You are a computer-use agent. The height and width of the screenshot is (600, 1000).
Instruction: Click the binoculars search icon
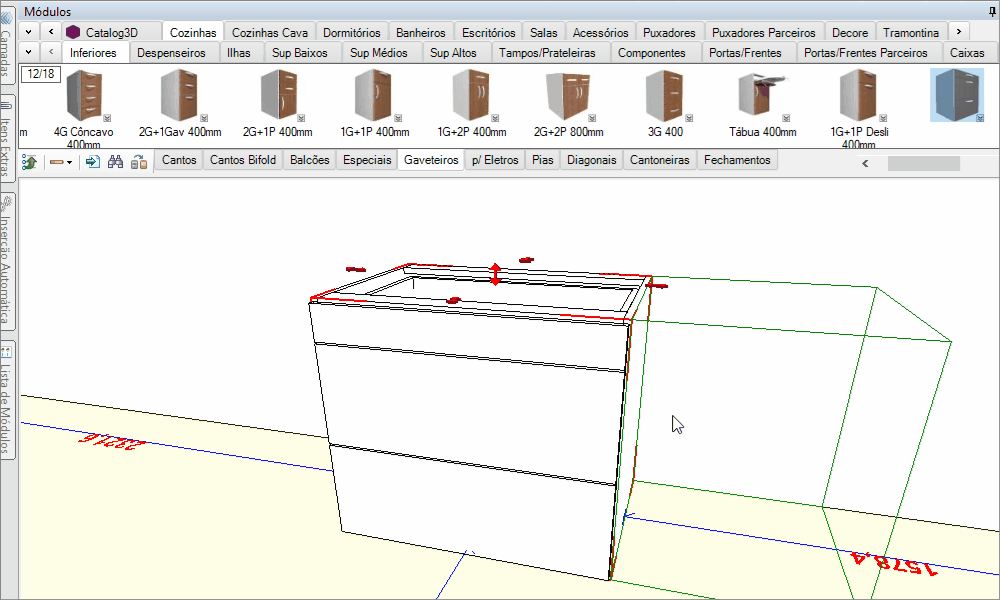(x=115, y=161)
